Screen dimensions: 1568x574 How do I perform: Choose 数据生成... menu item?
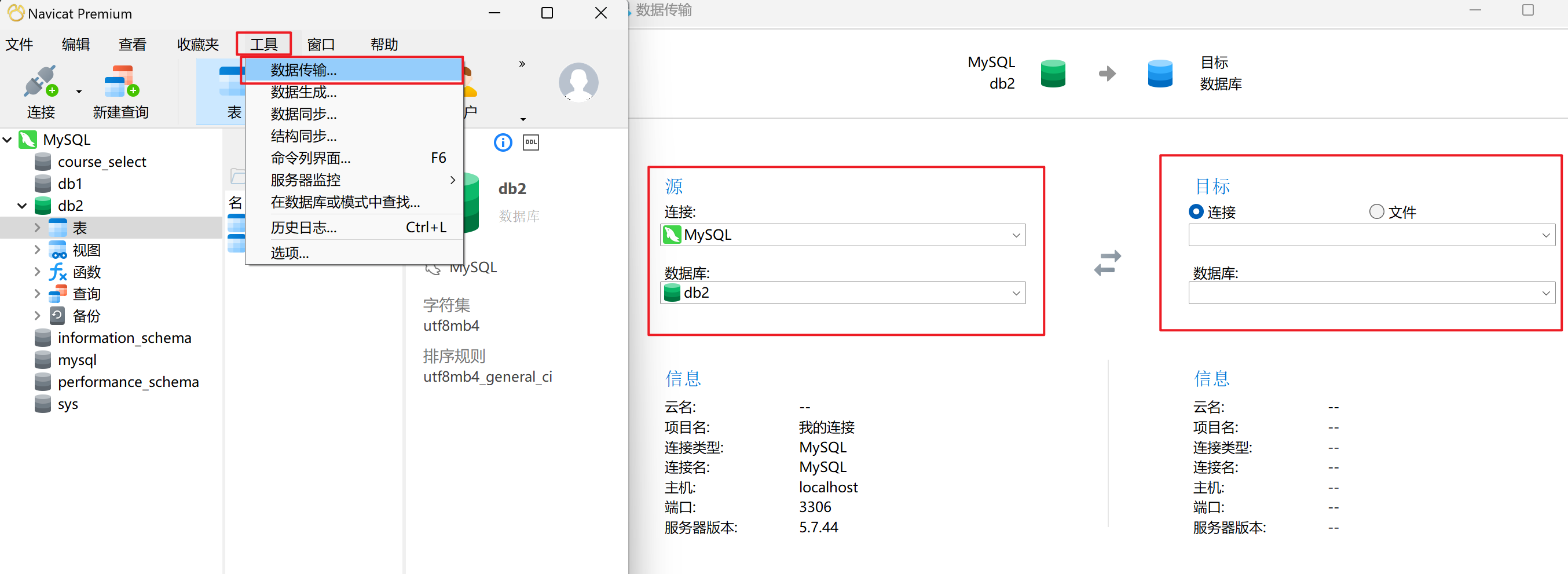click(353, 92)
